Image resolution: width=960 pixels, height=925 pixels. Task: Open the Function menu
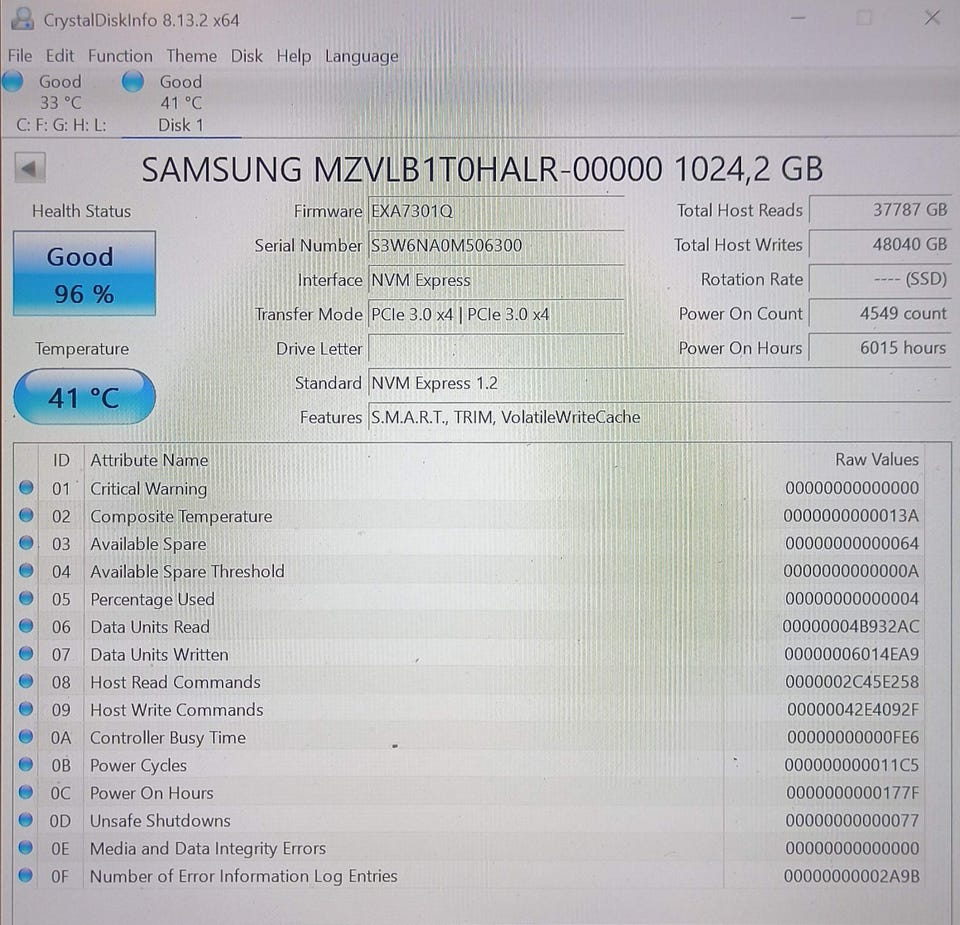[x=120, y=56]
